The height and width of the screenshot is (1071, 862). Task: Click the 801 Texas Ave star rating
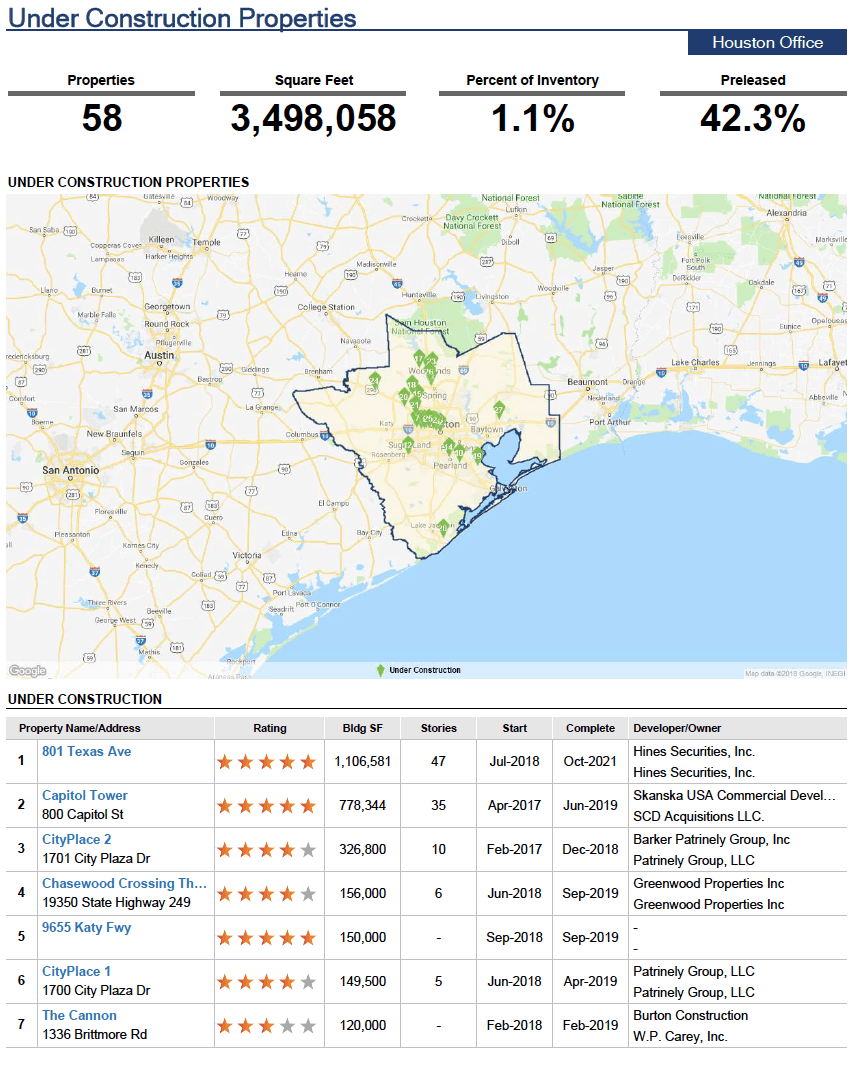[x=266, y=762]
